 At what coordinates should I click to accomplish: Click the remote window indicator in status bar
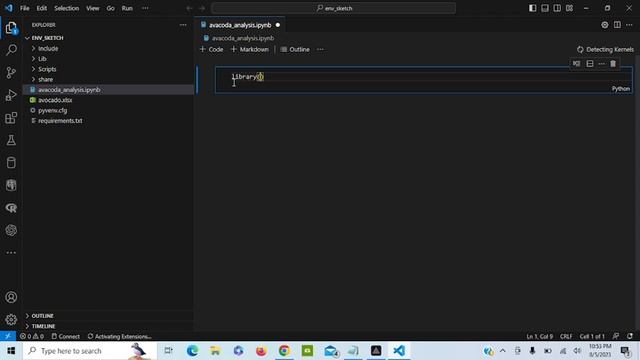(x=8, y=336)
